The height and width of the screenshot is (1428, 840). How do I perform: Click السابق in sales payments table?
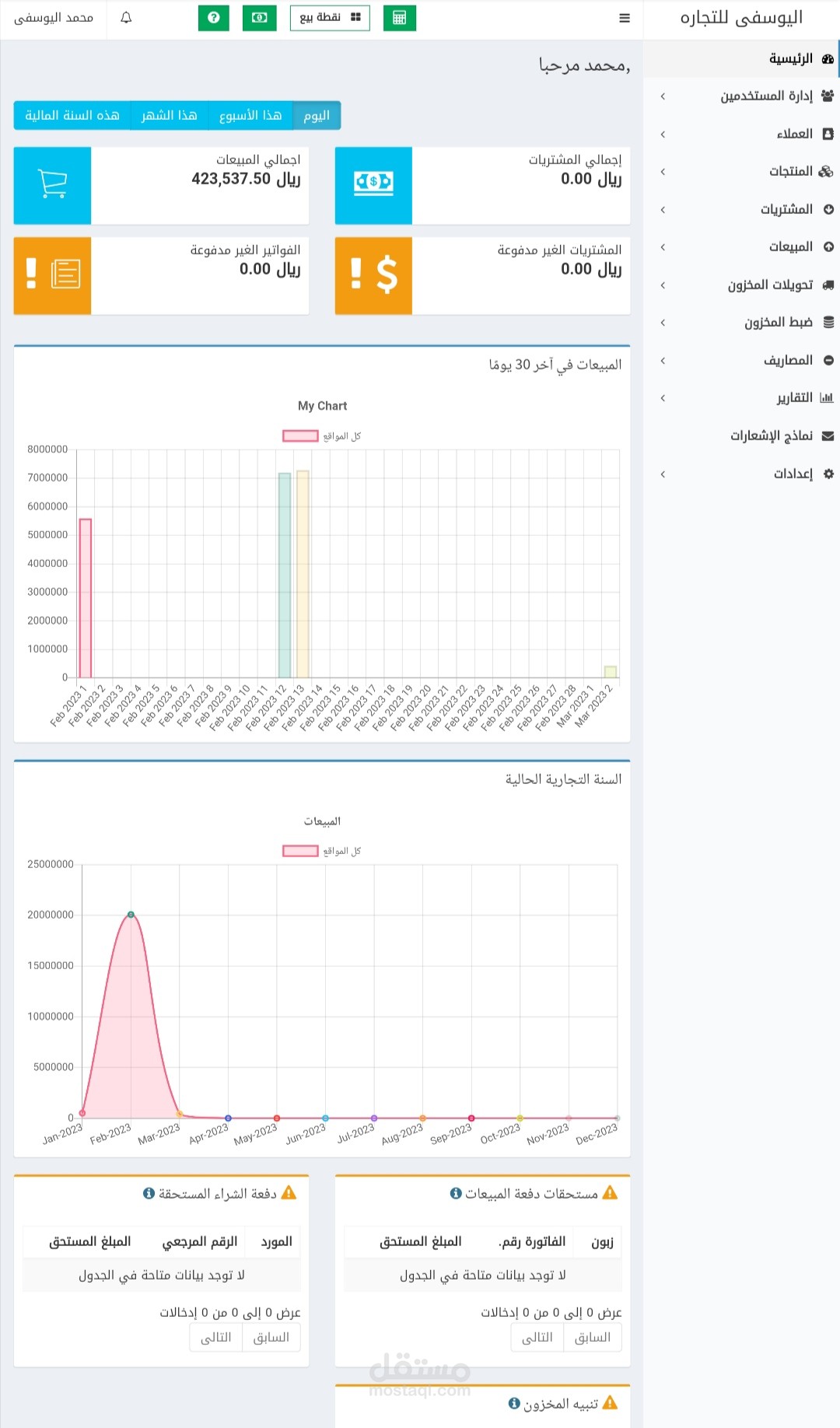[x=593, y=1337]
